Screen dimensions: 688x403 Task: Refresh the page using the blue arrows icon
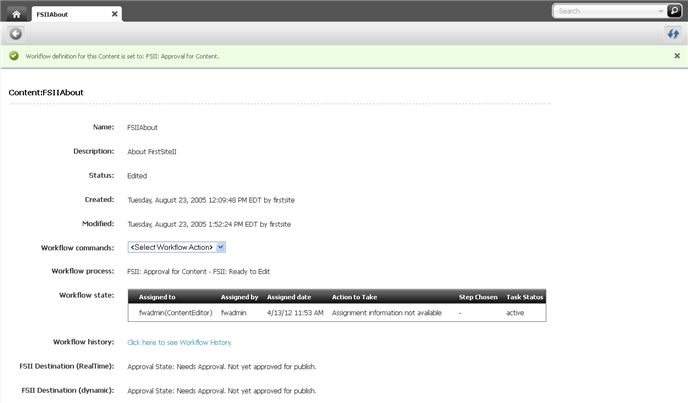point(673,34)
